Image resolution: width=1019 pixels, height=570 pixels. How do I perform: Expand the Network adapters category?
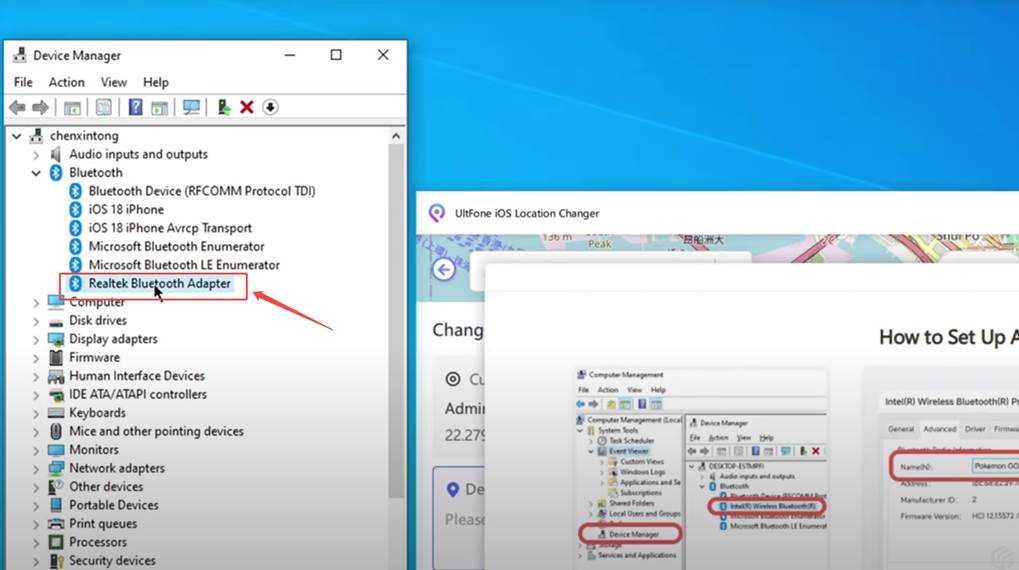36,469
